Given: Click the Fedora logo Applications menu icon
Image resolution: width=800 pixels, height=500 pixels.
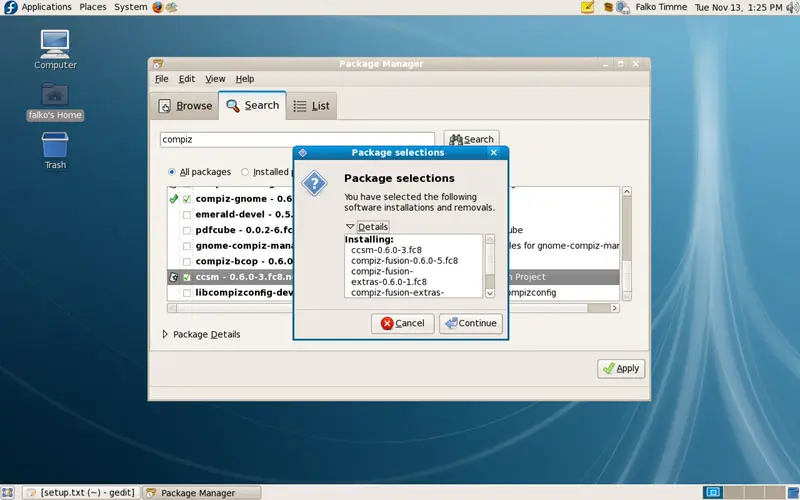Looking at the screenshot, I should click(10, 7).
